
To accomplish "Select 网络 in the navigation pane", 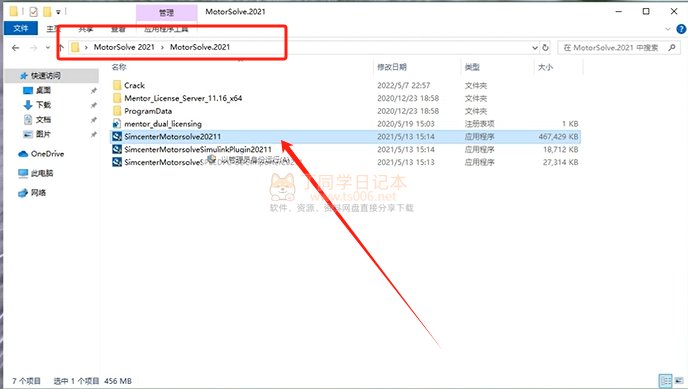I will pos(38,193).
